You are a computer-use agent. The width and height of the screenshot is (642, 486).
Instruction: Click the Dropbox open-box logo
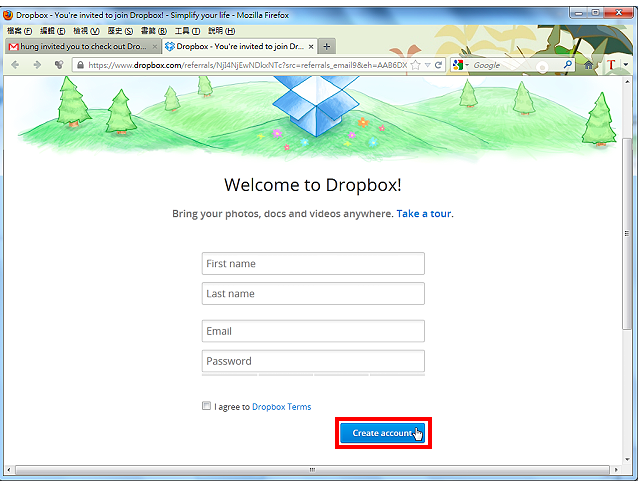point(316,106)
